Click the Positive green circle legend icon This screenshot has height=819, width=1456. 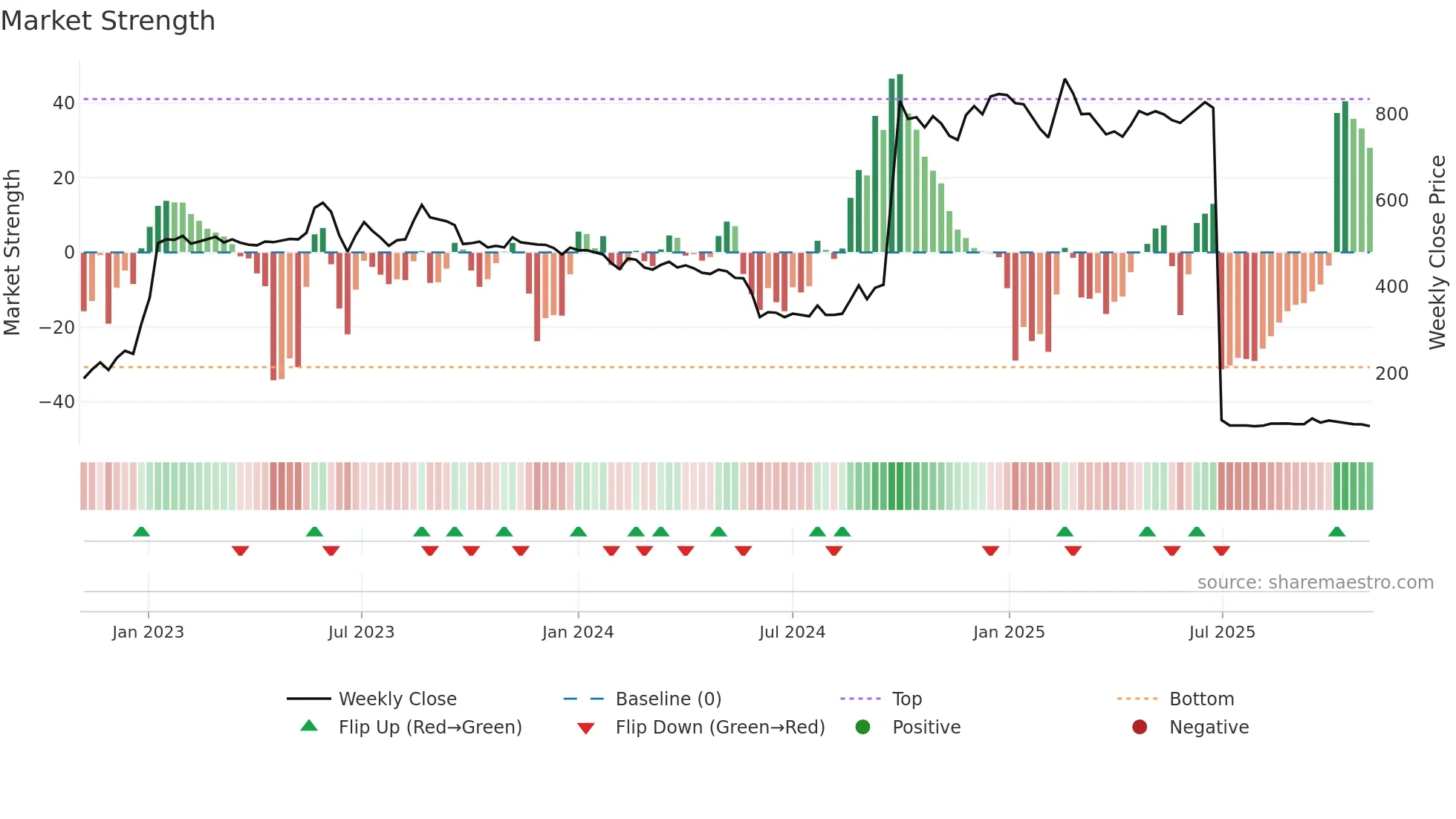coord(862,727)
